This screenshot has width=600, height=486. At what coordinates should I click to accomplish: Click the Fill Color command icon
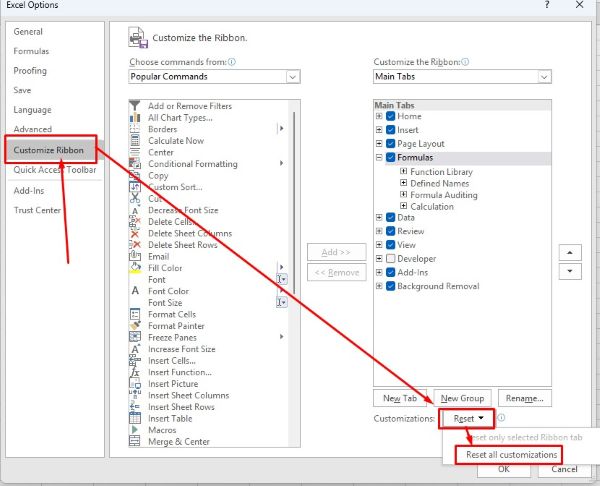[x=135, y=268]
